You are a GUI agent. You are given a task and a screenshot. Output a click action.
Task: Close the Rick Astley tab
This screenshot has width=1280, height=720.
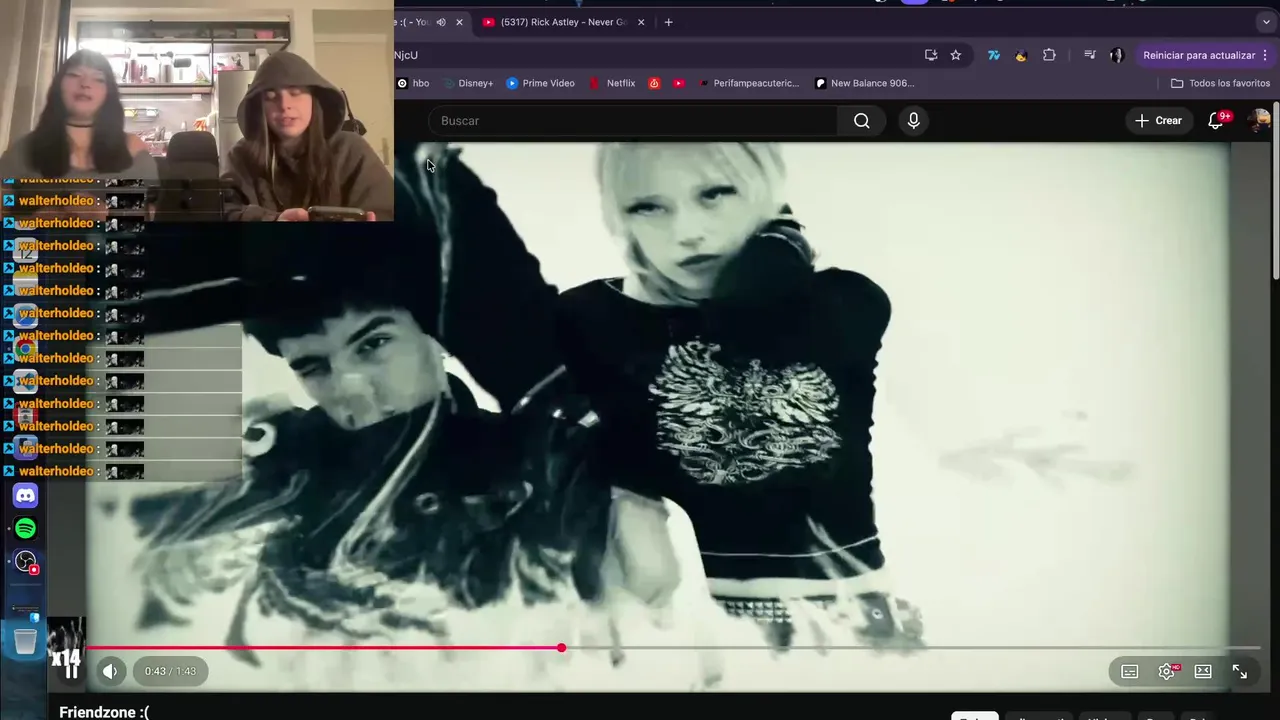641,22
